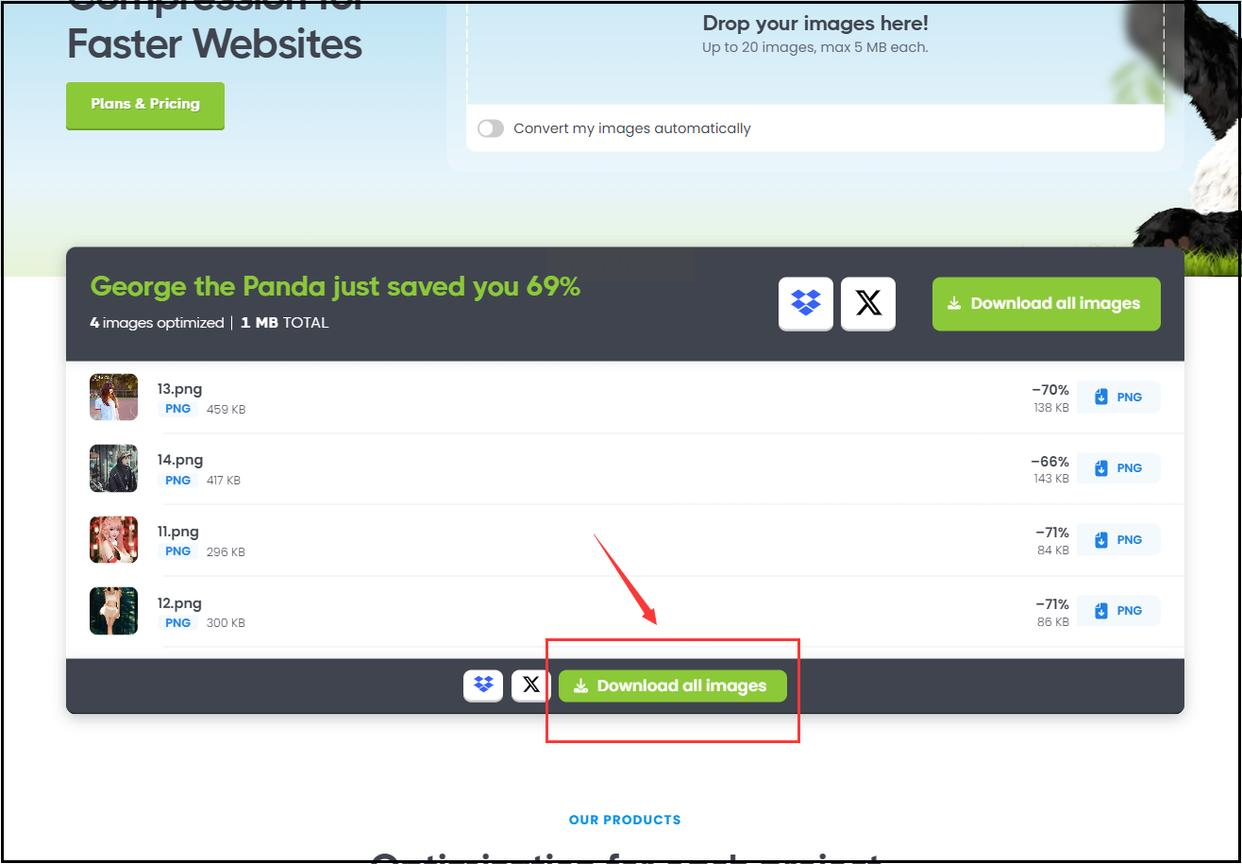Select the 13.png file name
The height and width of the screenshot is (864, 1242).
pos(179,389)
